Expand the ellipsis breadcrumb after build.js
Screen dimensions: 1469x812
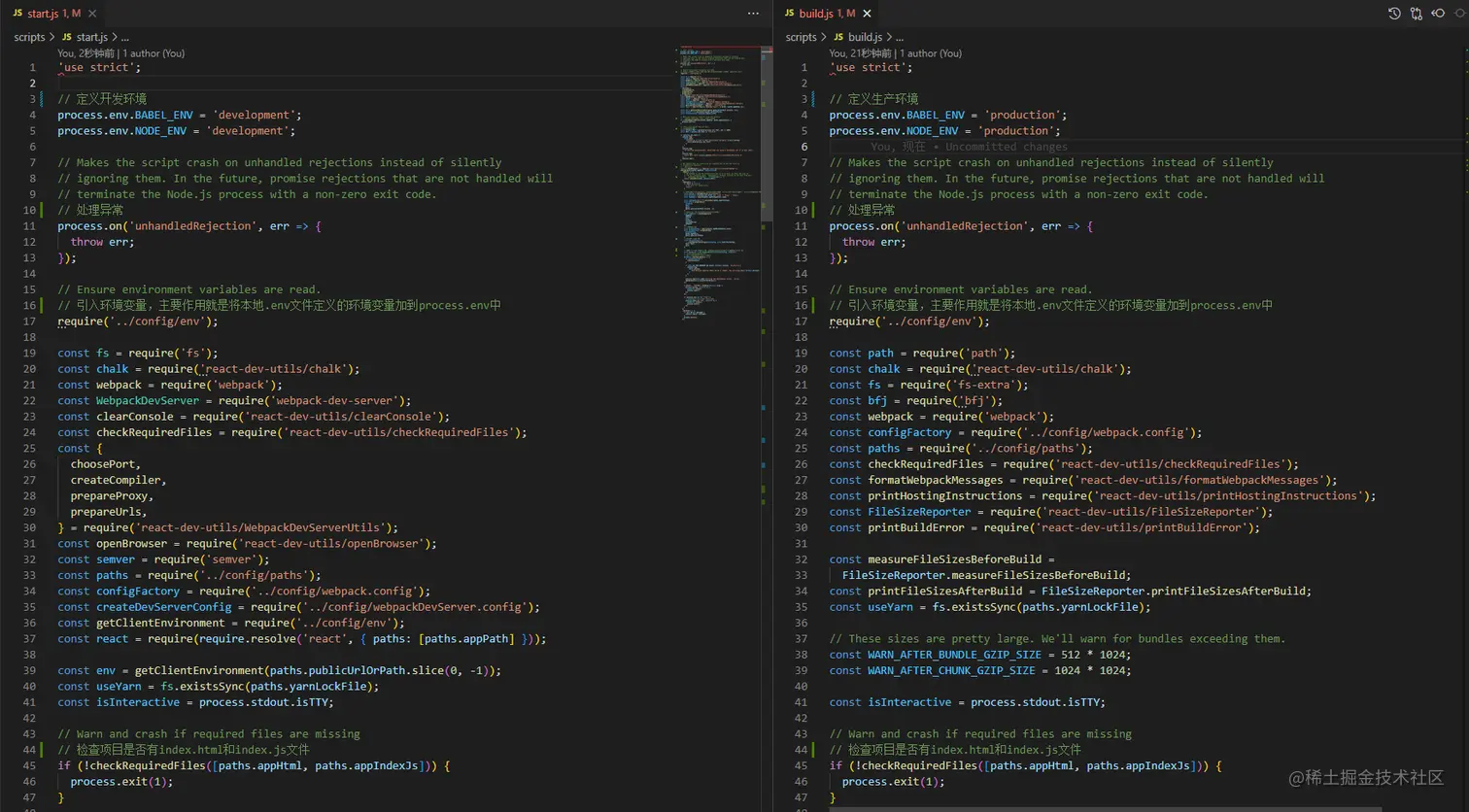click(x=898, y=37)
